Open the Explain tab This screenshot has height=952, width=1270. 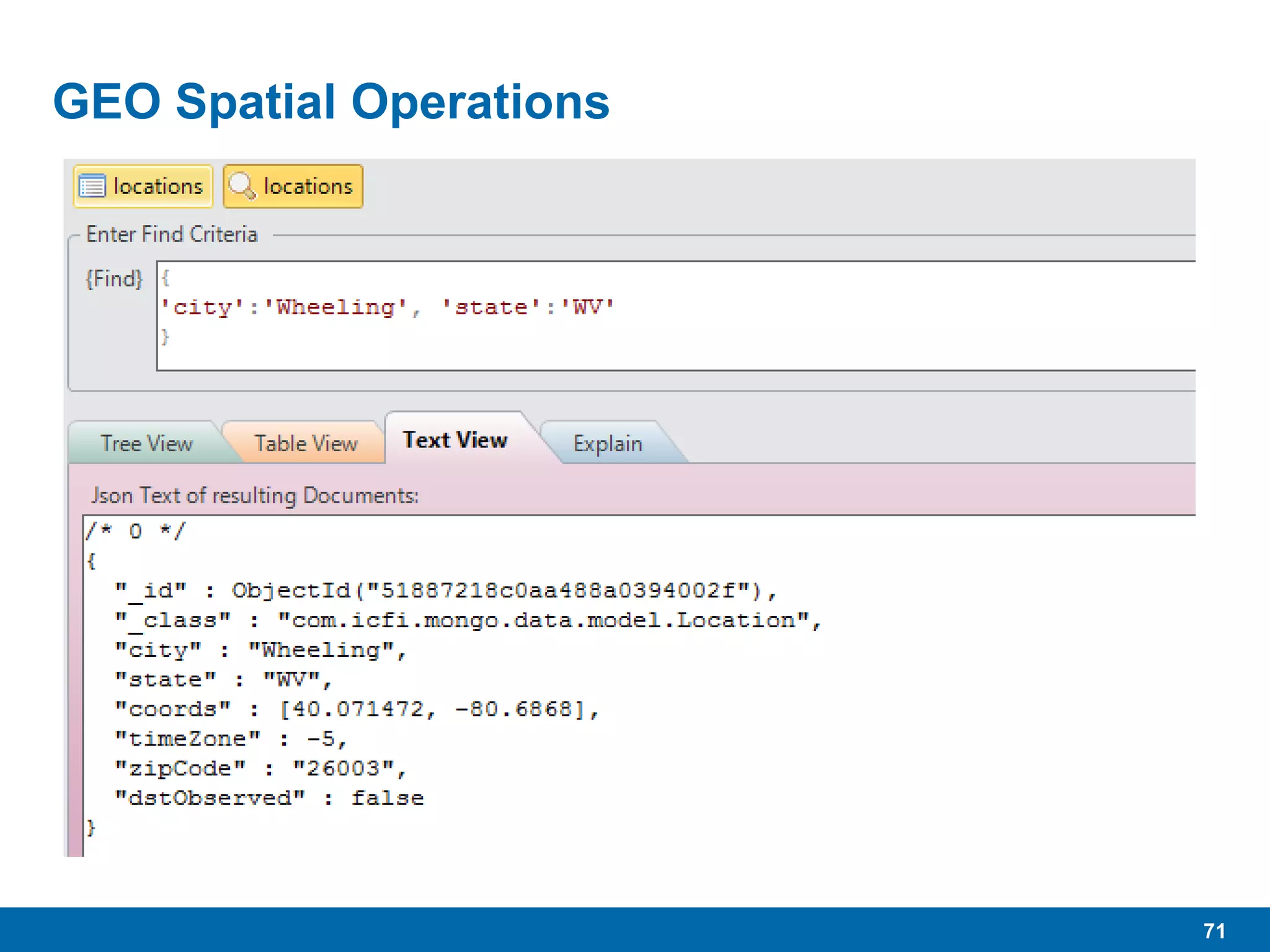(607, 444)
